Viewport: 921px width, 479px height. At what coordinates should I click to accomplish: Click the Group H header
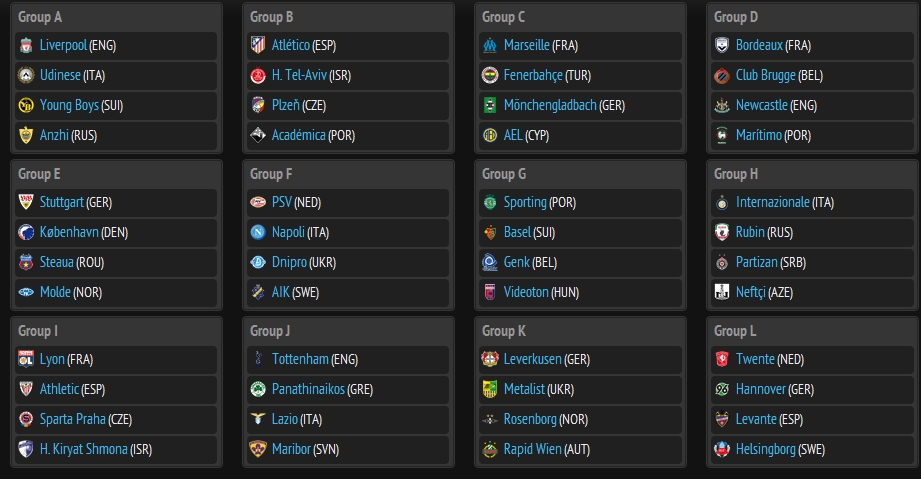click(736, 174)
